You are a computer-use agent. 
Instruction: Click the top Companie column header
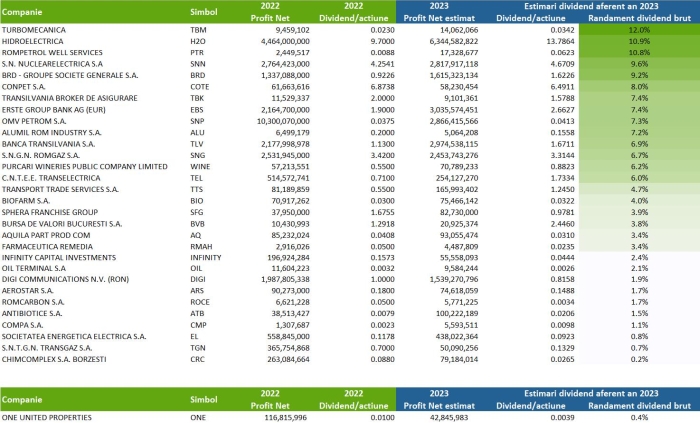tap(22, 12)
